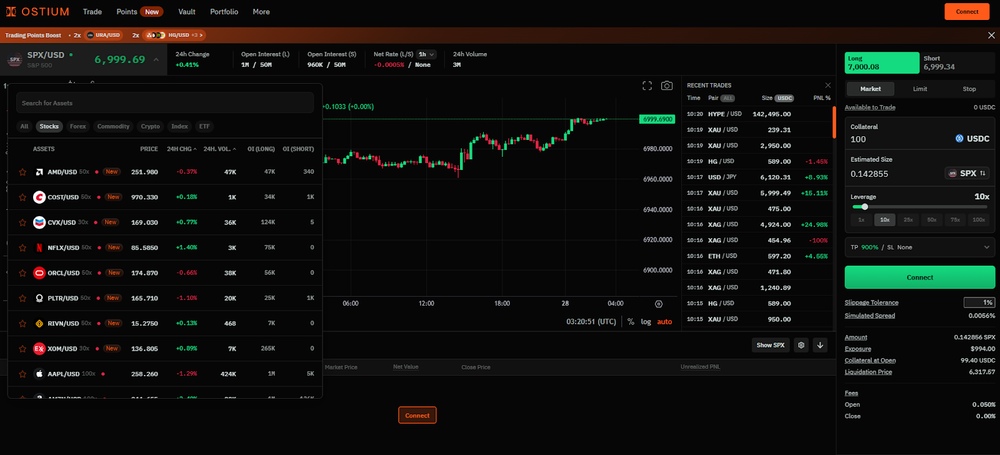Open the 1h net rate period dropdown
This screenshot has width=1000, height=455.
coord(427,54)
